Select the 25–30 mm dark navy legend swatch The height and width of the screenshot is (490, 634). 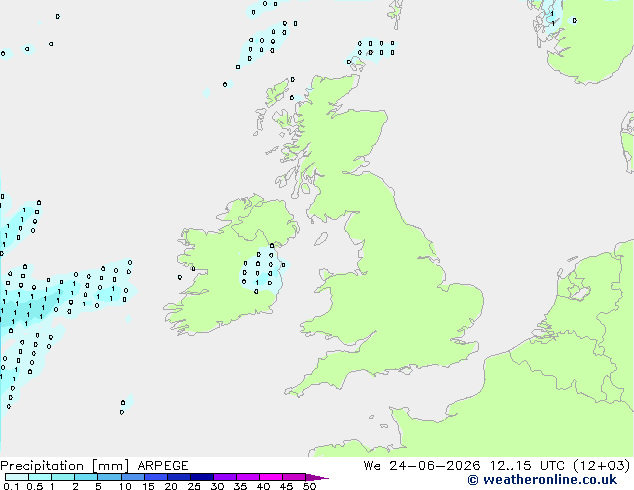(x=202, y=477)
